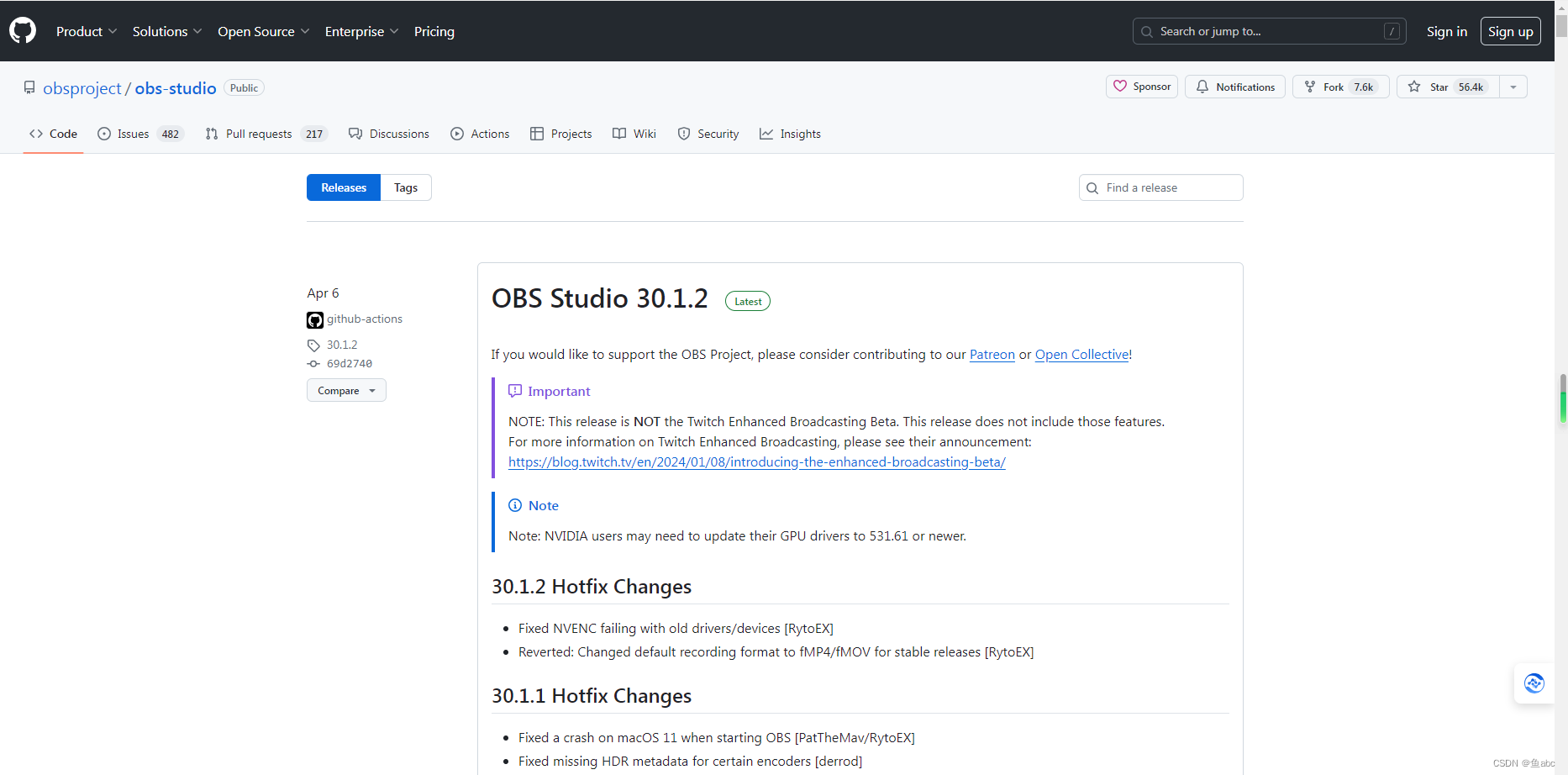Screen dimensions: 1568x775
Task: Click the Find a release search field
Action: click(1160, 187)
